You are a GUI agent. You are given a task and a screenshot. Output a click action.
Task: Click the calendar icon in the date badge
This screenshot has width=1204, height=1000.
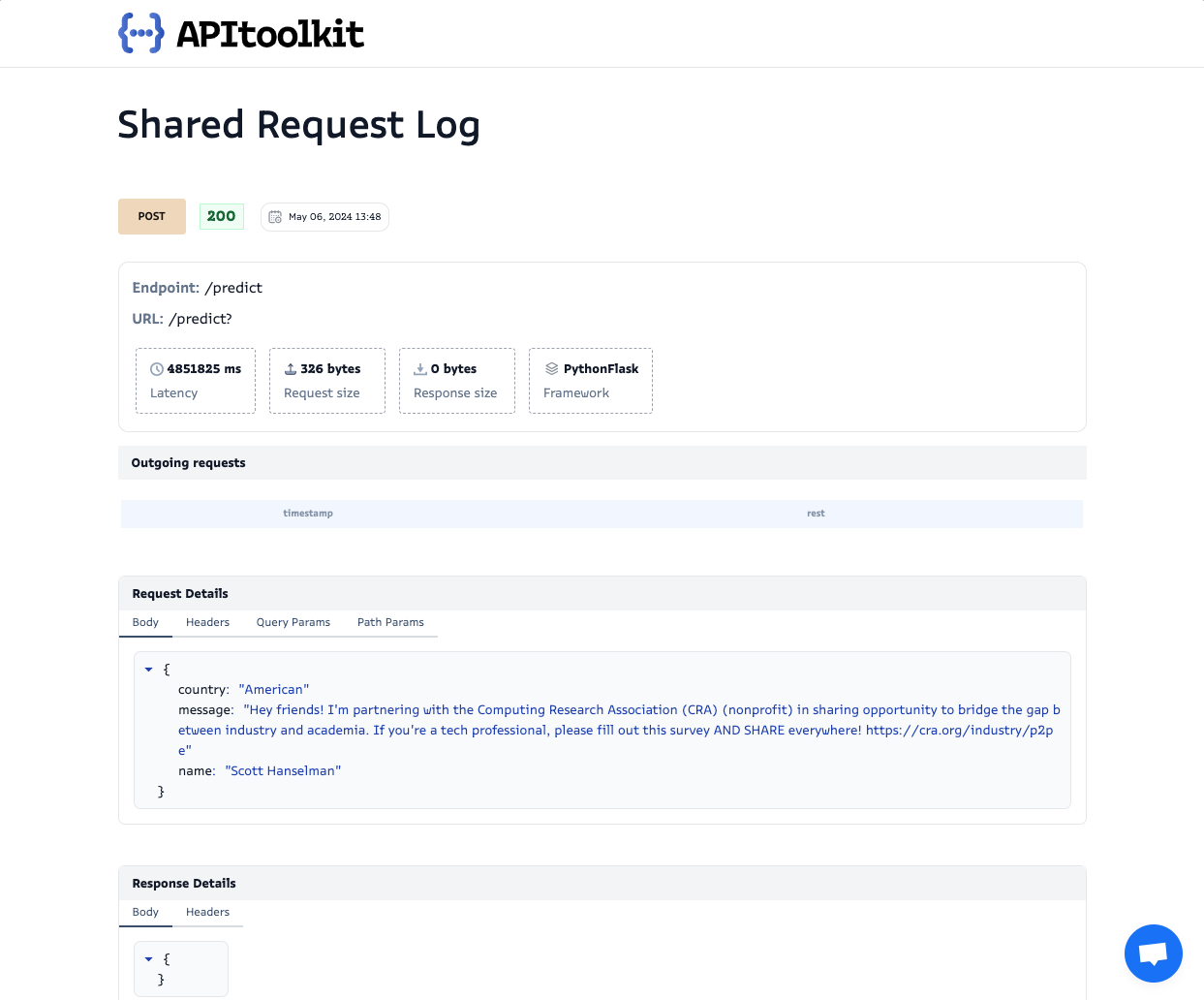(x=274, y=216)
